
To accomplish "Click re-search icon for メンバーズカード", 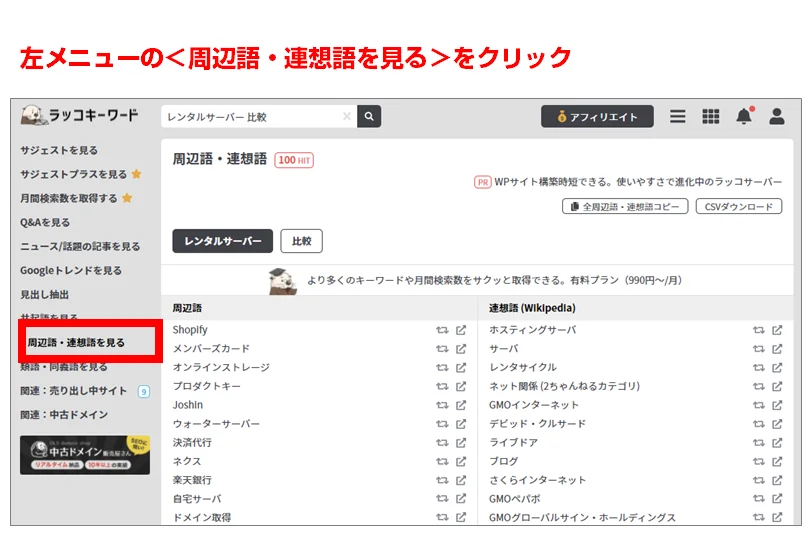I will (x=442, y=349).
